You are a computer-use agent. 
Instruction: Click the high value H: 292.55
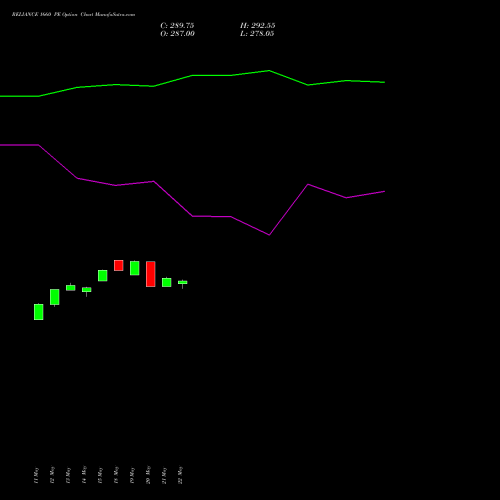[x=258, y=26]
